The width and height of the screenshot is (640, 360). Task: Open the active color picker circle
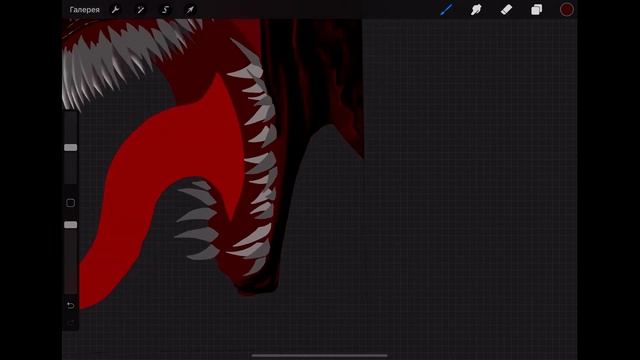[567, 10]
